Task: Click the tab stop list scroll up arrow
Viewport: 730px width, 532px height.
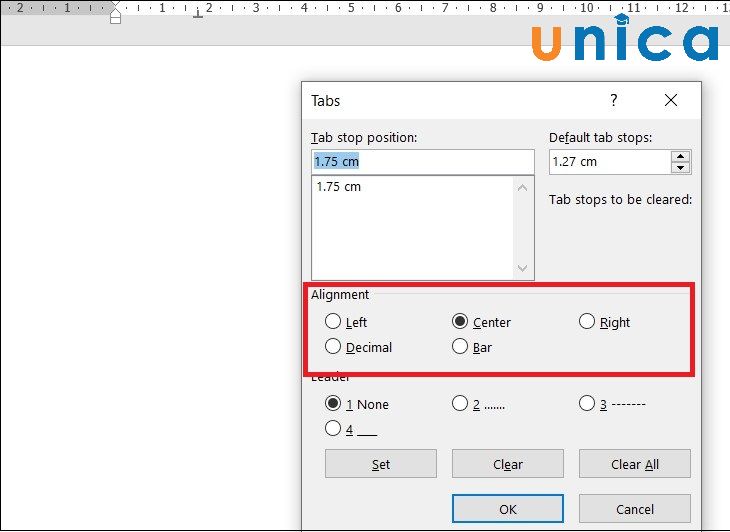Action: (x=522, y=188)
